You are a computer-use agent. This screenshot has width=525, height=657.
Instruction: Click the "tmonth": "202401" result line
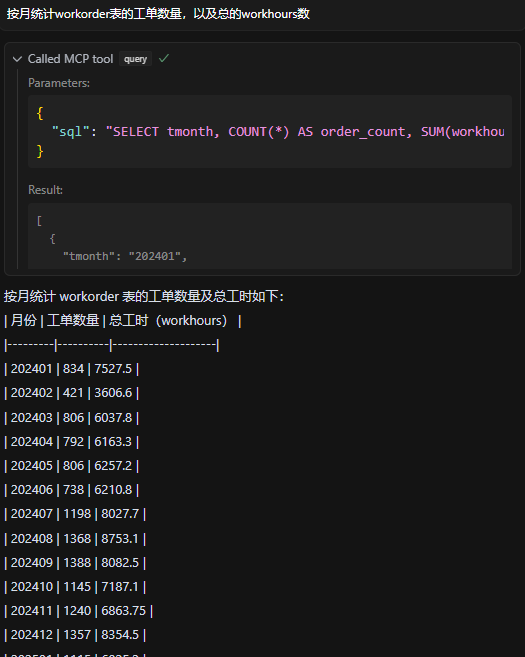coord(125,256)
